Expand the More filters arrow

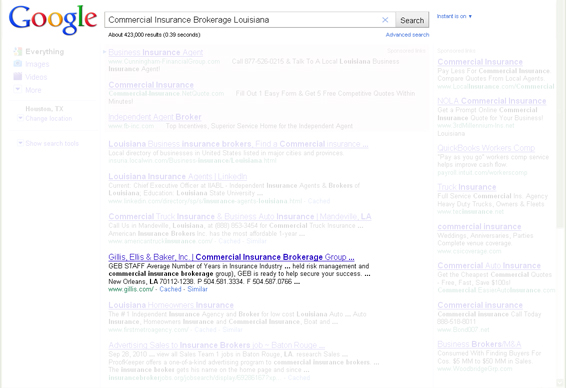pos(18,89)
